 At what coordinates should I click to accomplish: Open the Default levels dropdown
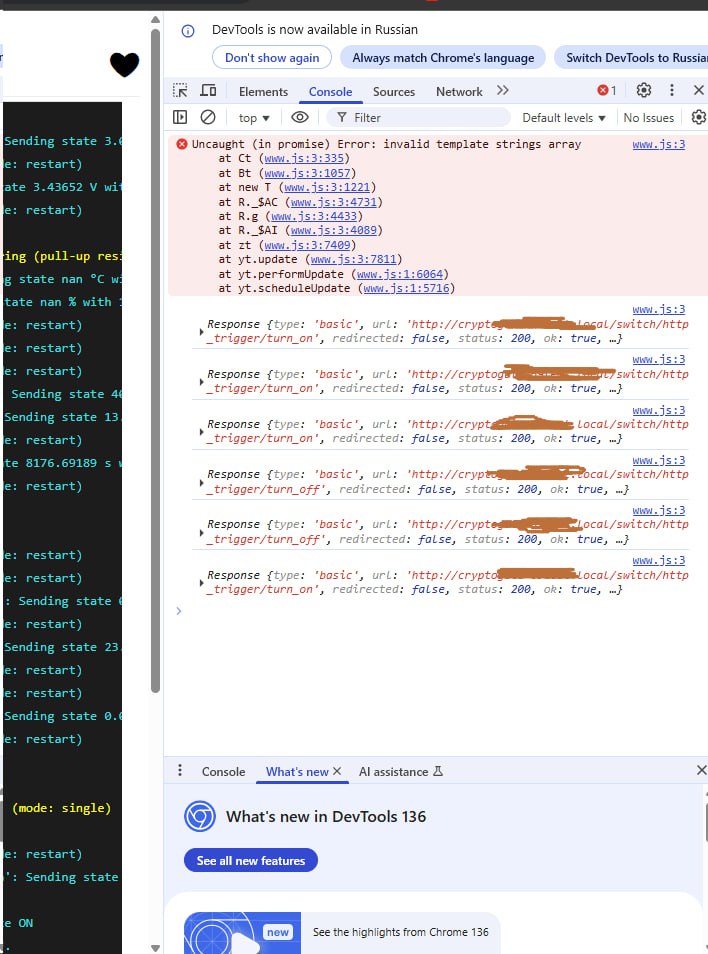(x=564, y=118)
